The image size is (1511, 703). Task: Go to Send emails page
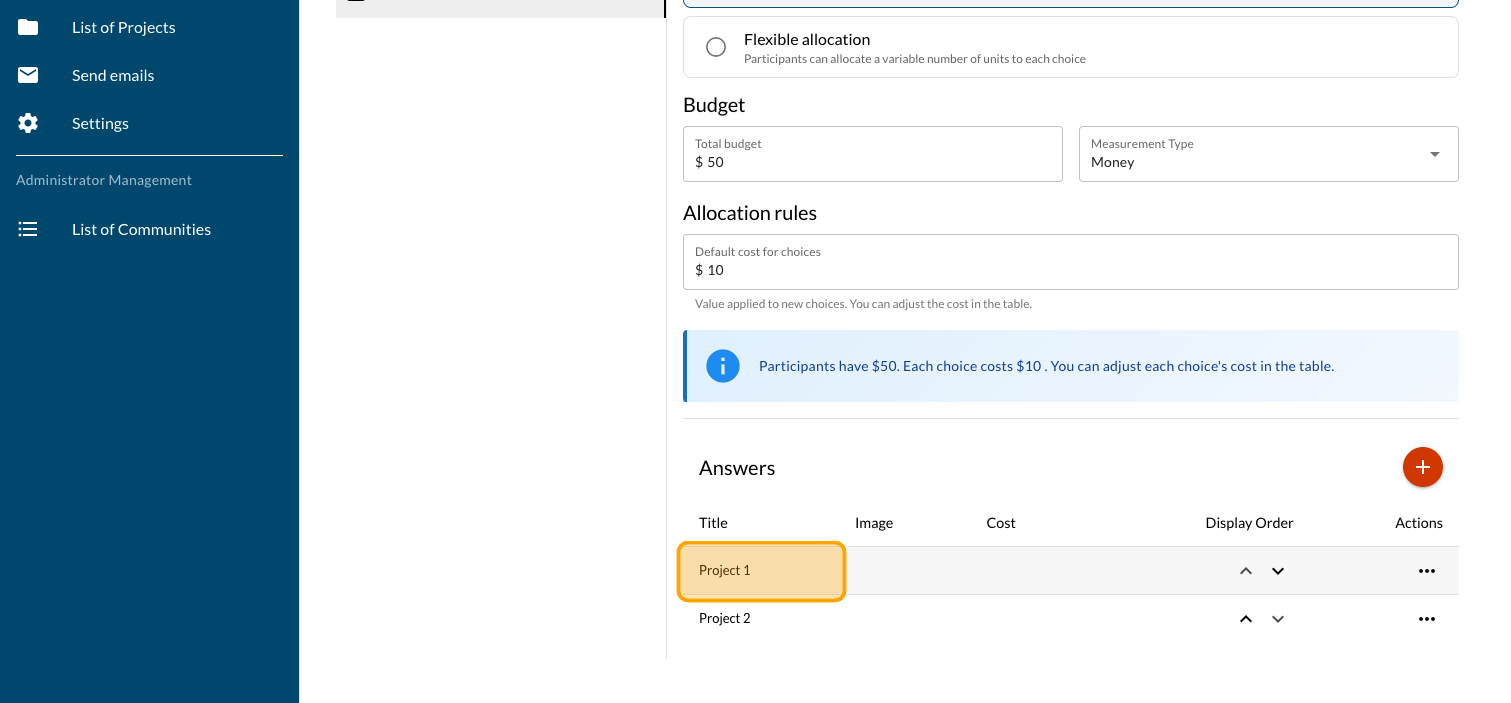point(113,75)
